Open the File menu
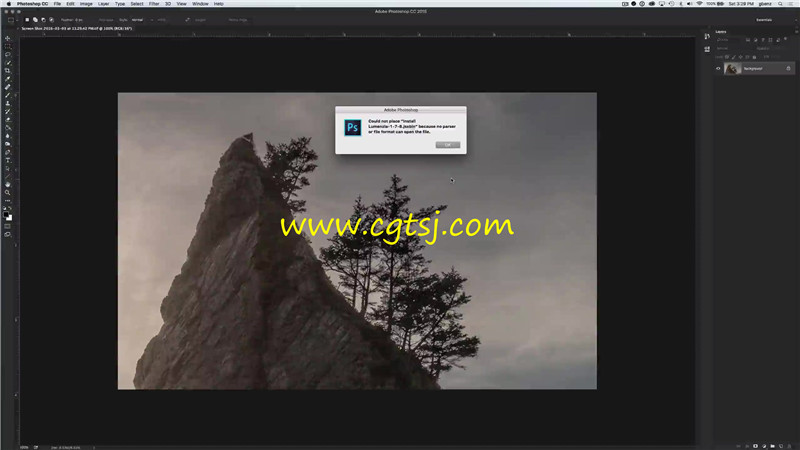This screenshot has height=450, width=800. pos(57,4)
